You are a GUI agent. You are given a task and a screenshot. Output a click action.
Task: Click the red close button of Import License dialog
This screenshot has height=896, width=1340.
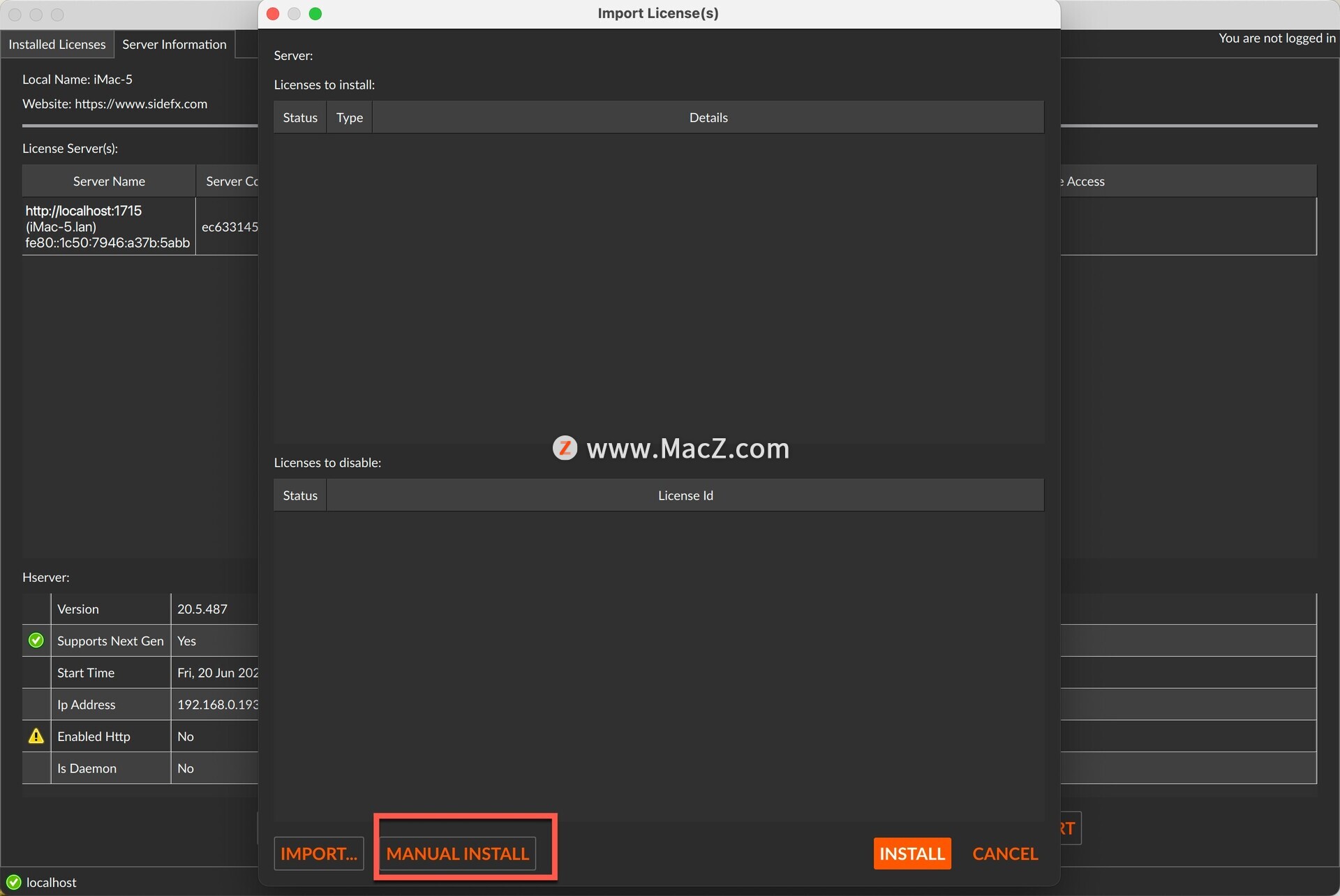point(273,14)
